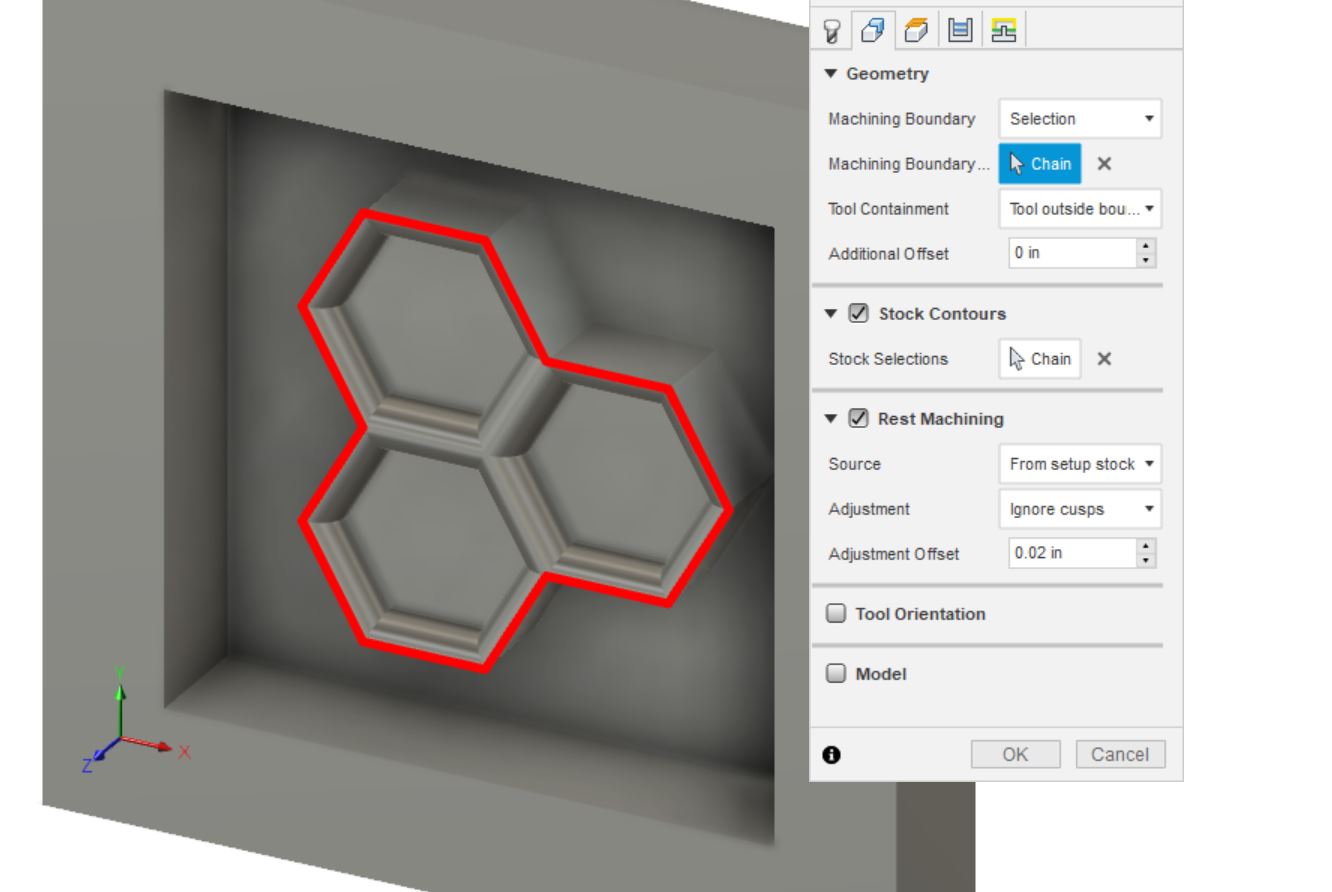Decrease Adjustment Offset with down arrow
Screen dimensions: 1332x892
(x=1146, y=560)
